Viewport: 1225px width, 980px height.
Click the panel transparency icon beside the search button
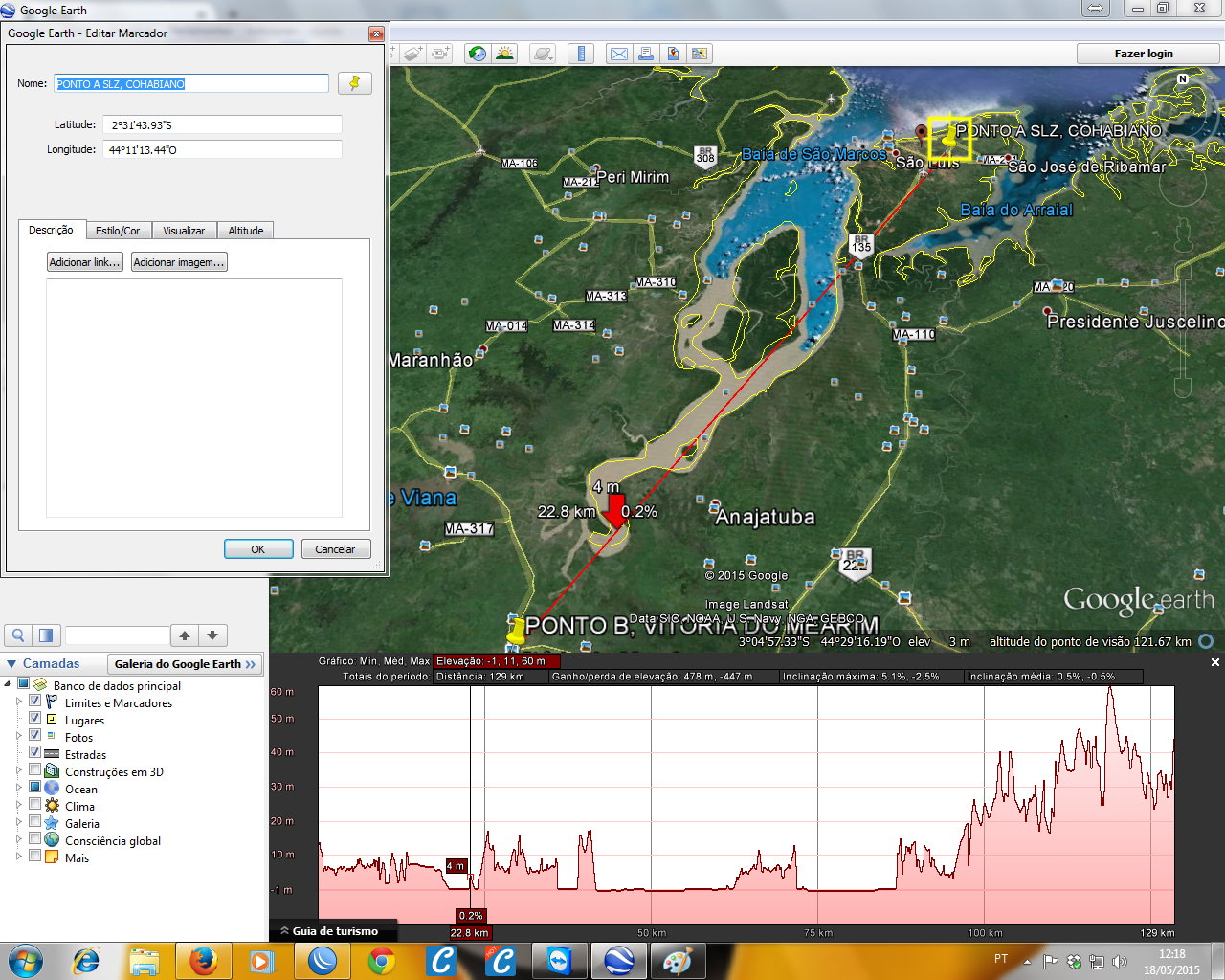coord(46,635)
